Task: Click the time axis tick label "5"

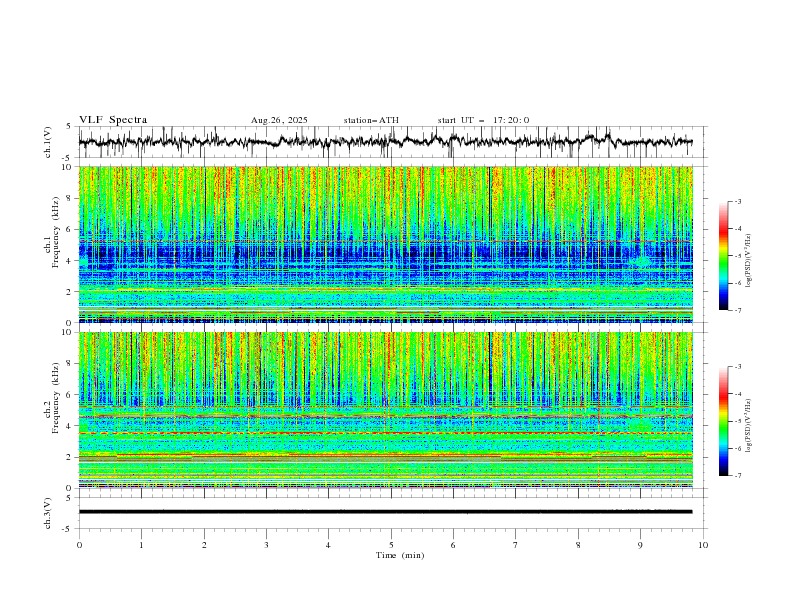Action: coord(391,545)
